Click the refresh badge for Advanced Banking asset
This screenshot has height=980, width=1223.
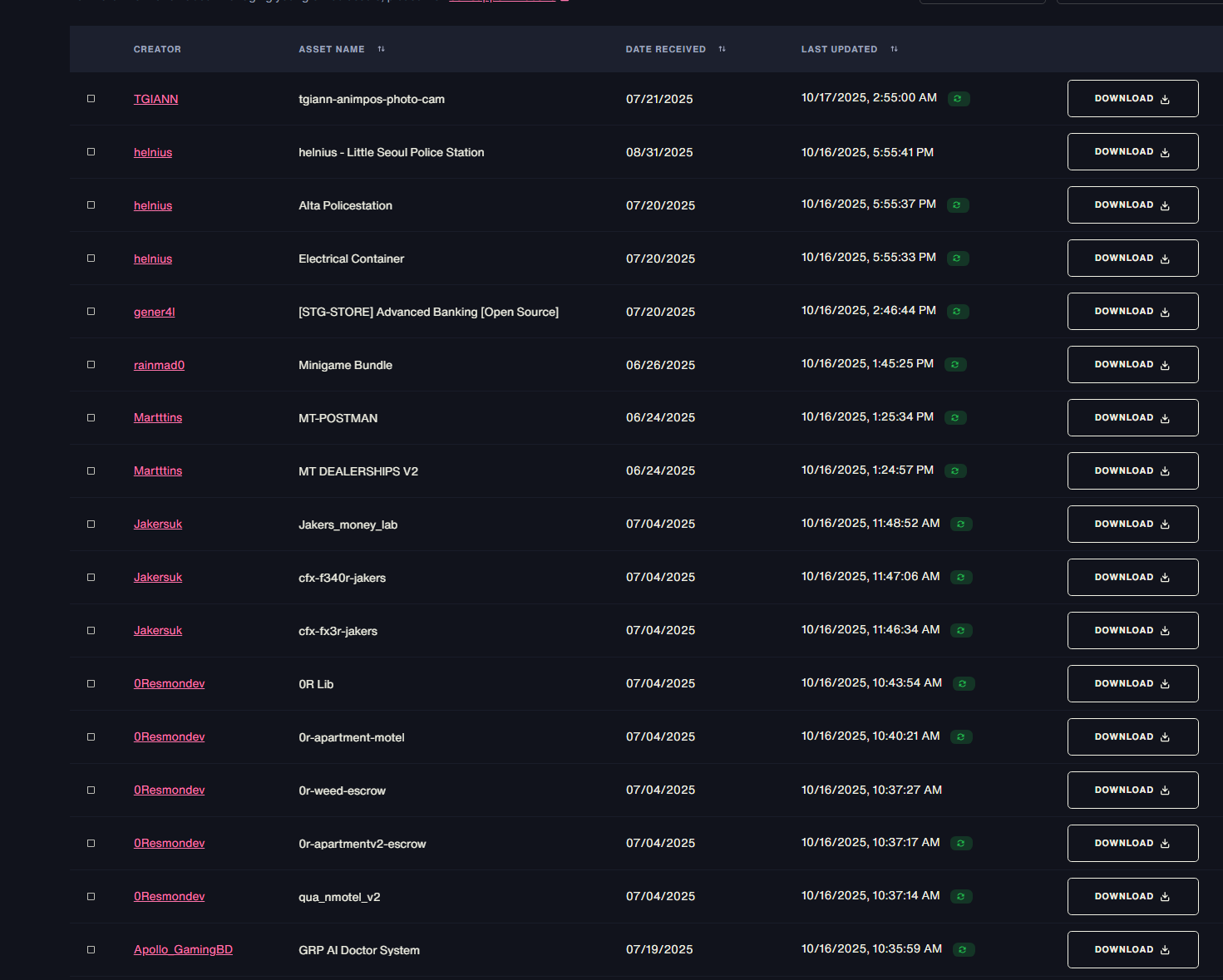click(x=958, y=312)
